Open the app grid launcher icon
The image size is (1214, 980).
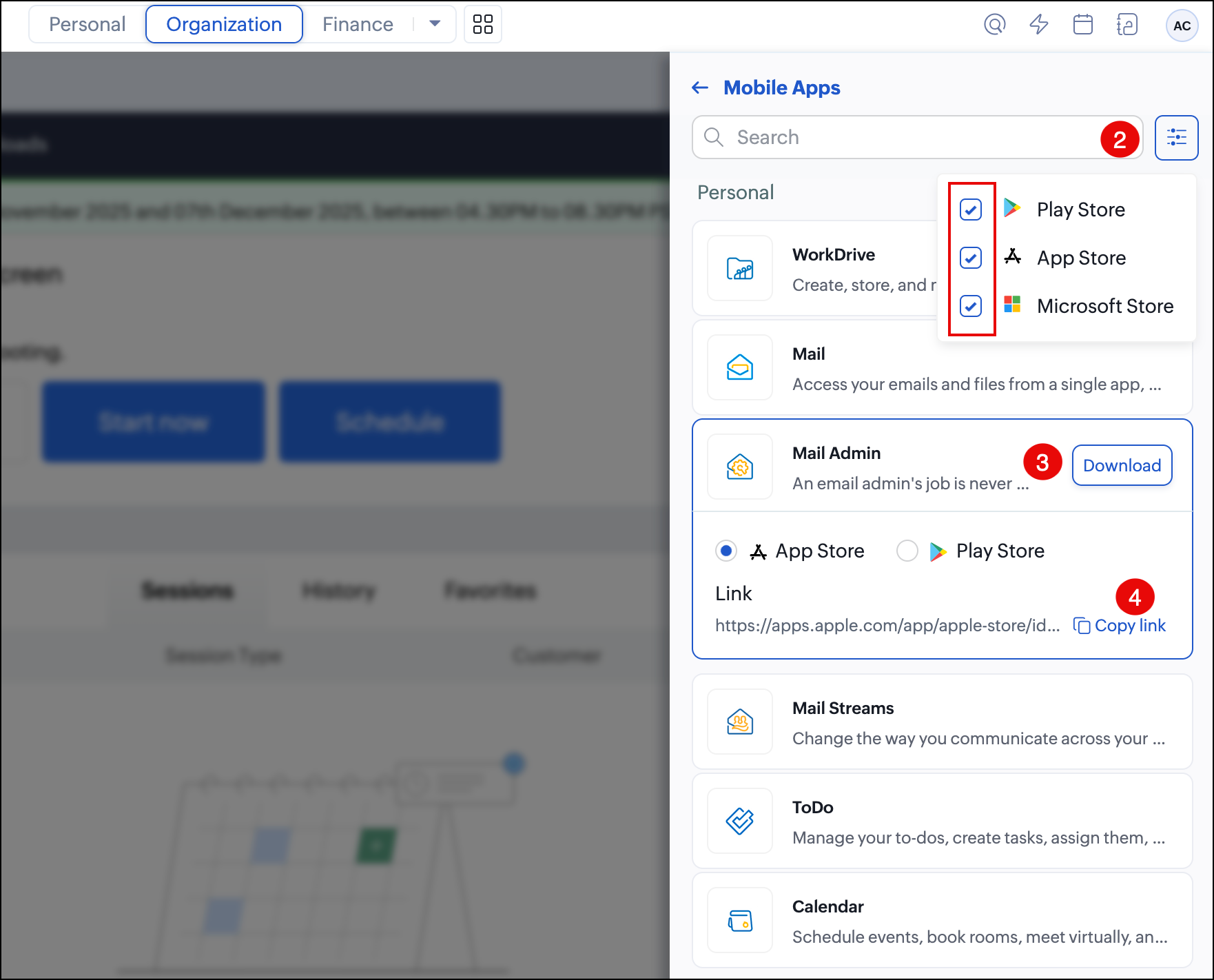pos(483,24)
